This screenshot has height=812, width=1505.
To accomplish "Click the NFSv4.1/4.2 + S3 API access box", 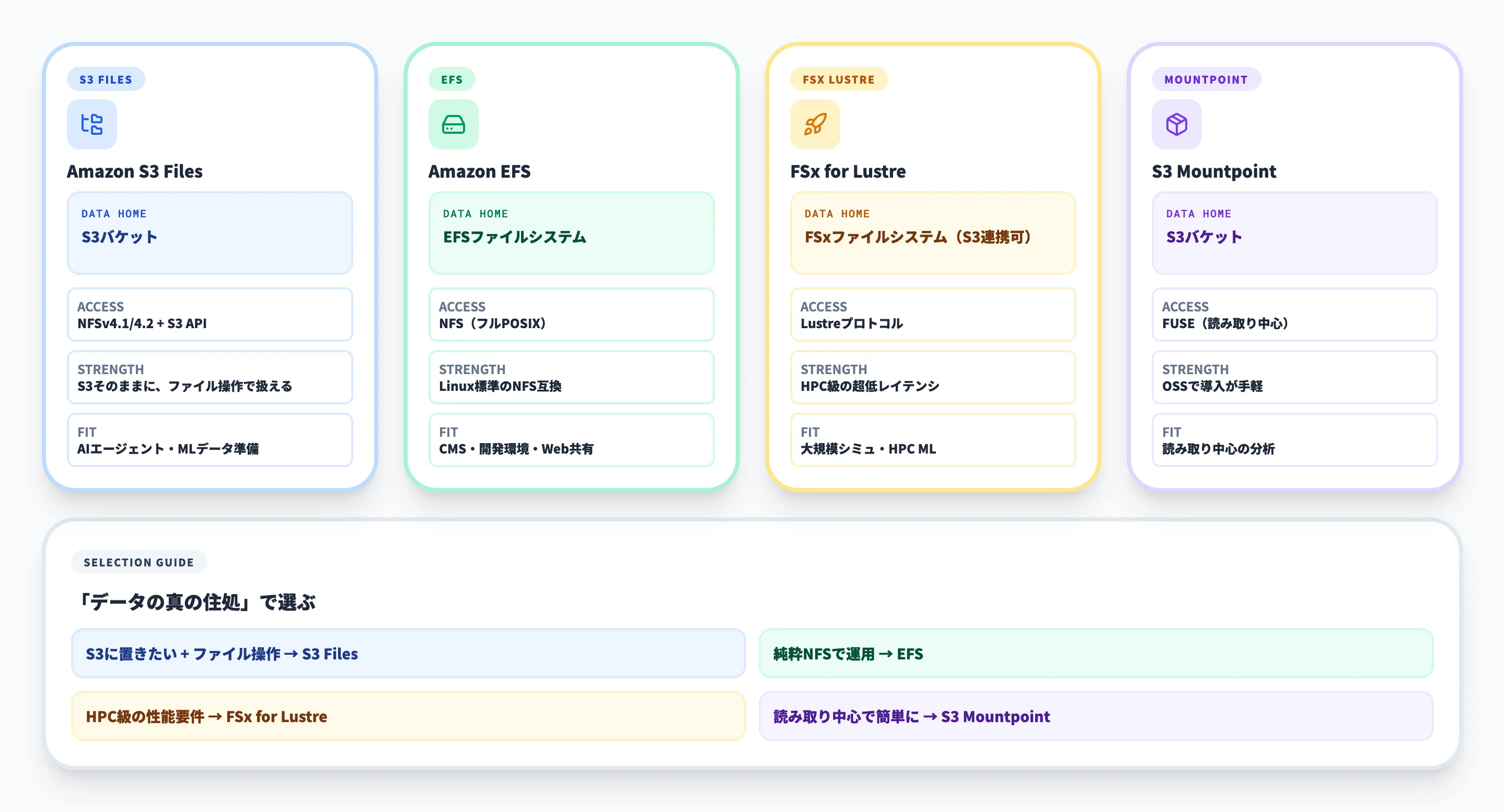I will click(x=210, y=315).
